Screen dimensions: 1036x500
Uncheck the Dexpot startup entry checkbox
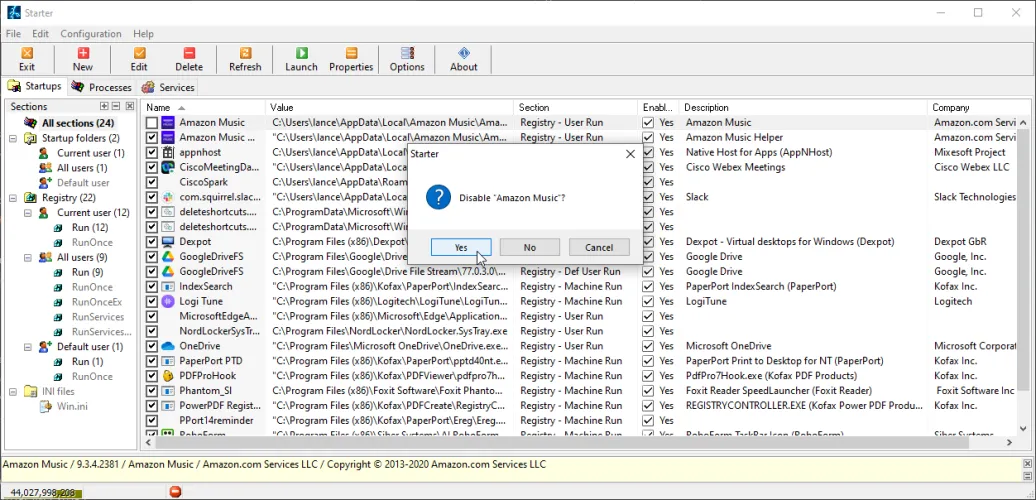[152, 242]
